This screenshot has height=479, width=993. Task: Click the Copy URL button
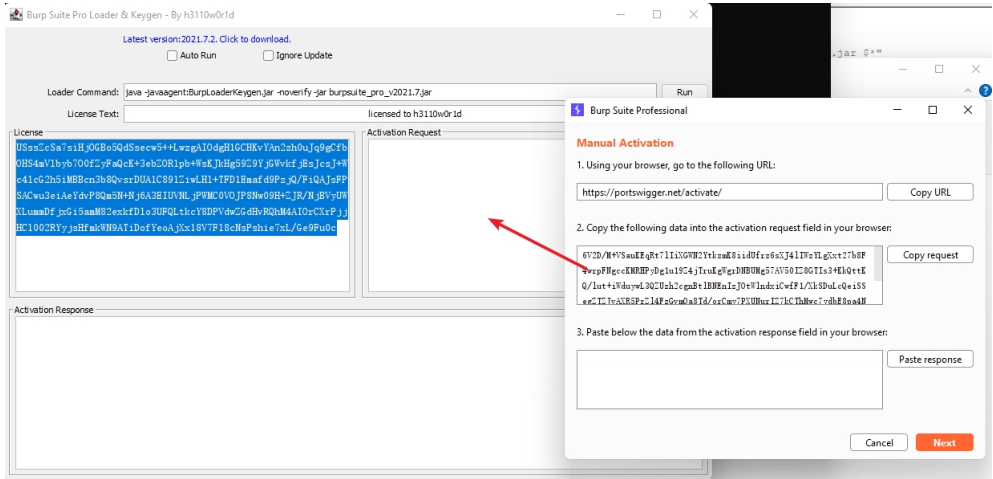pyautogui.click(x=930, y=193)
